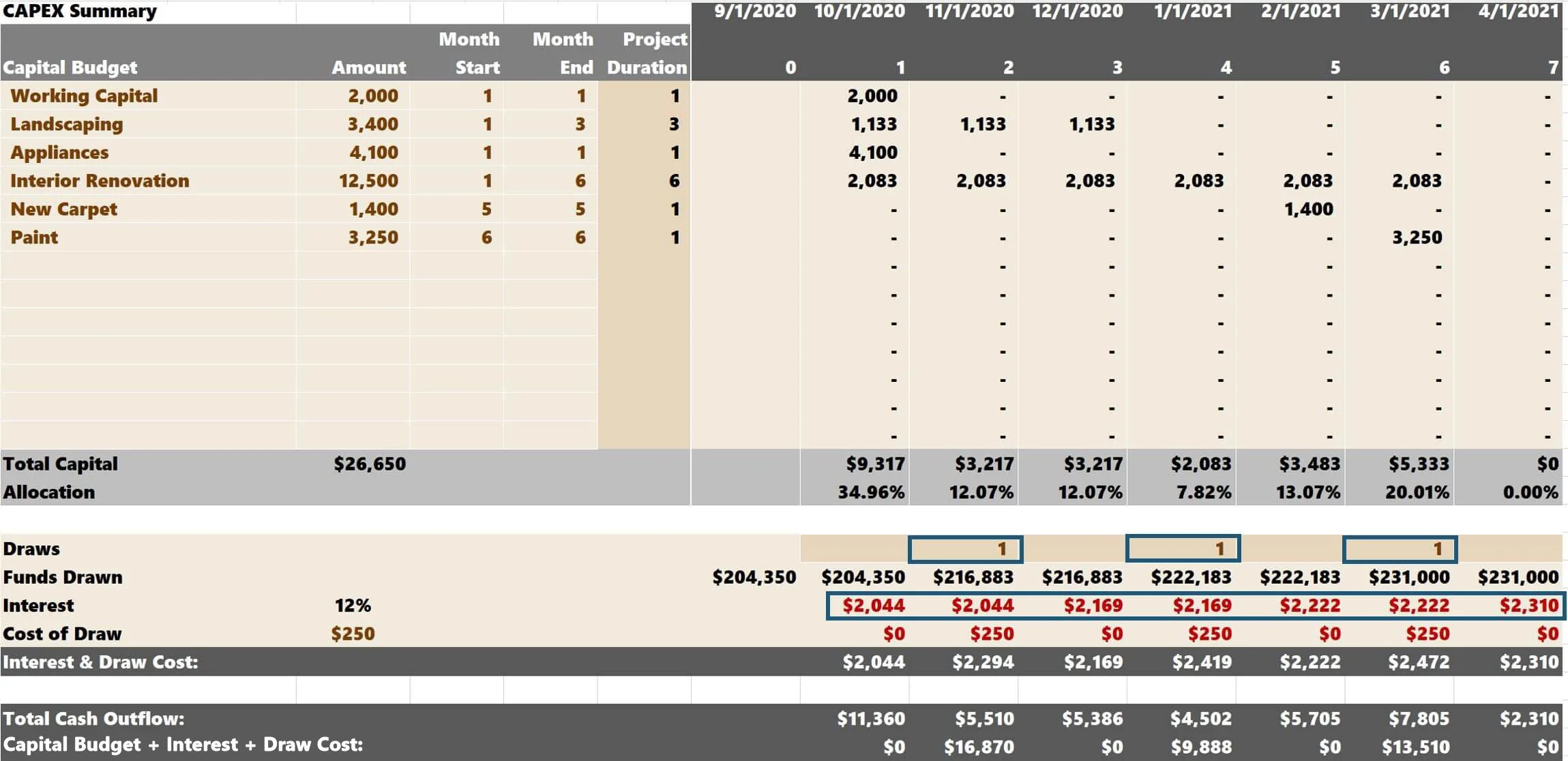Click the Interior Renovation label cell
Viewport: 1568px width, 761px height.
coord(100,181)
